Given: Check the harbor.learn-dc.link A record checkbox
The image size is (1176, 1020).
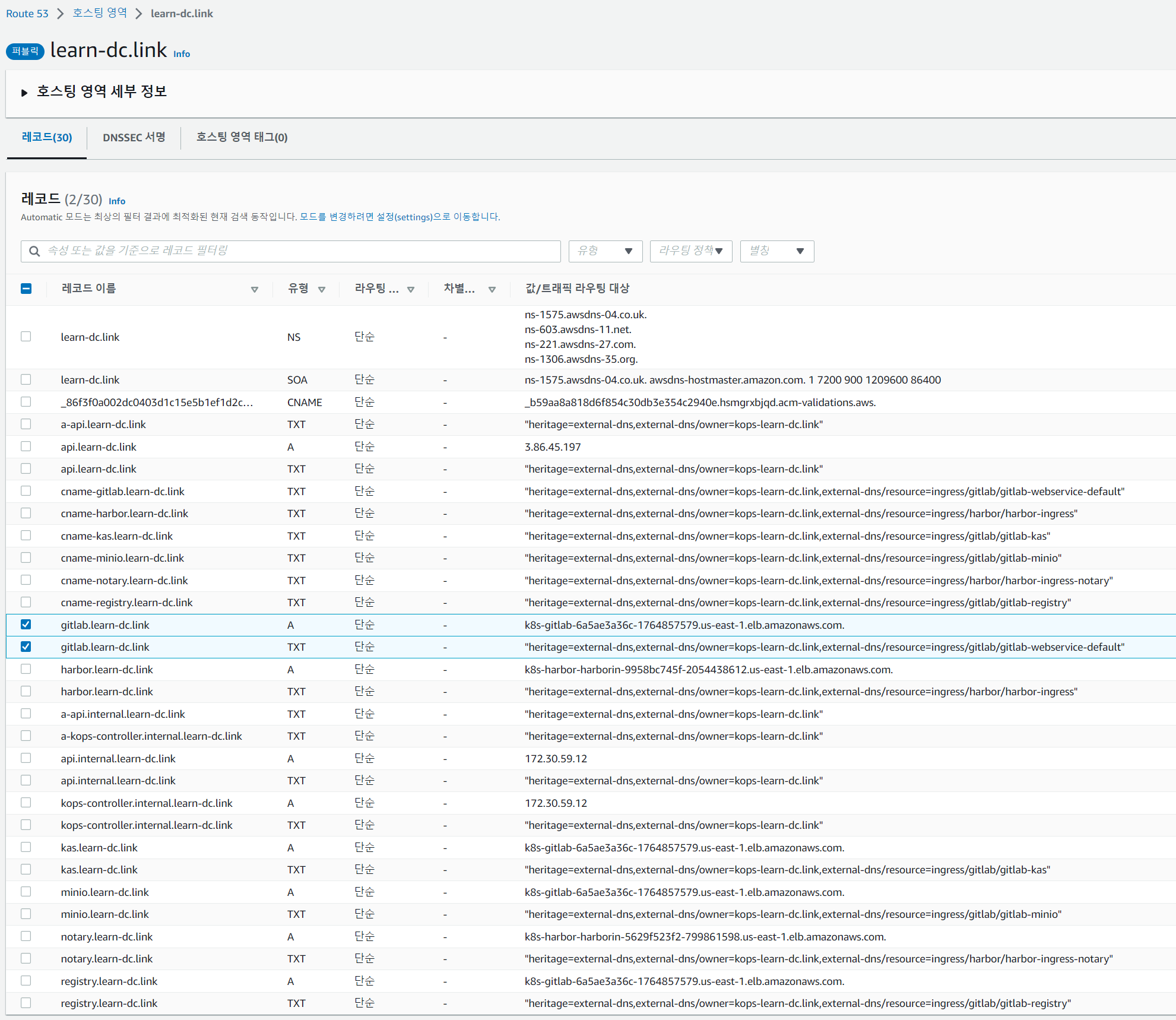Looking at the screenshot, I should coord(26,669).
